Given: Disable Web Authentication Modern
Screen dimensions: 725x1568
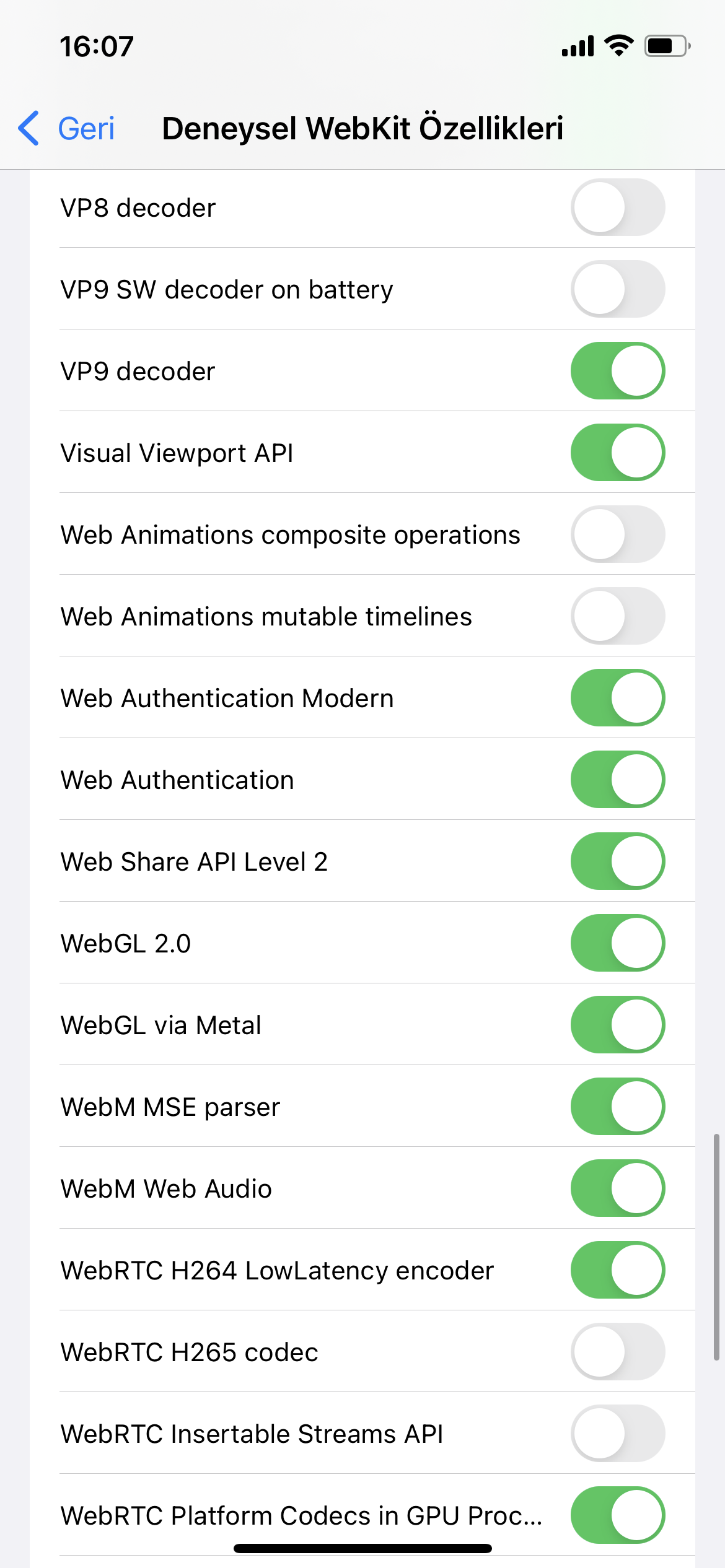Looking at the screenshot, I should pyautogui.click(x=618, y=698).
